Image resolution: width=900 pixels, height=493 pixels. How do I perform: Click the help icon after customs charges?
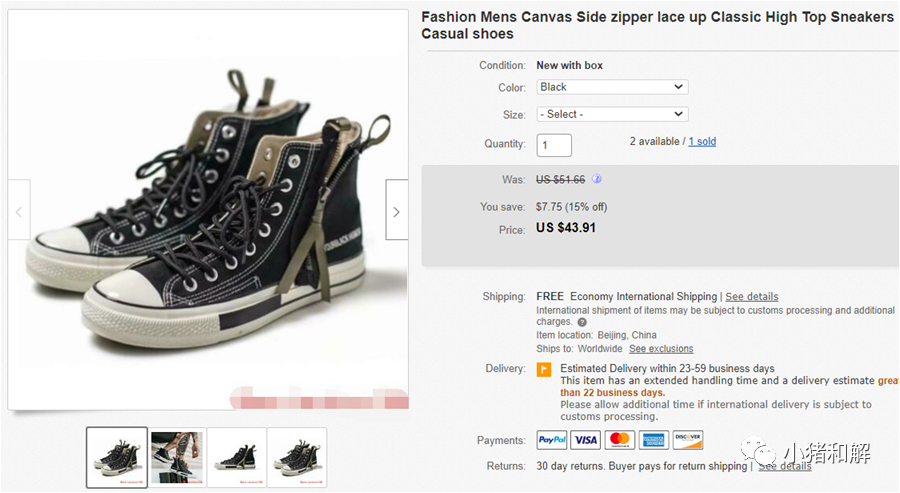tap(582, 323)
